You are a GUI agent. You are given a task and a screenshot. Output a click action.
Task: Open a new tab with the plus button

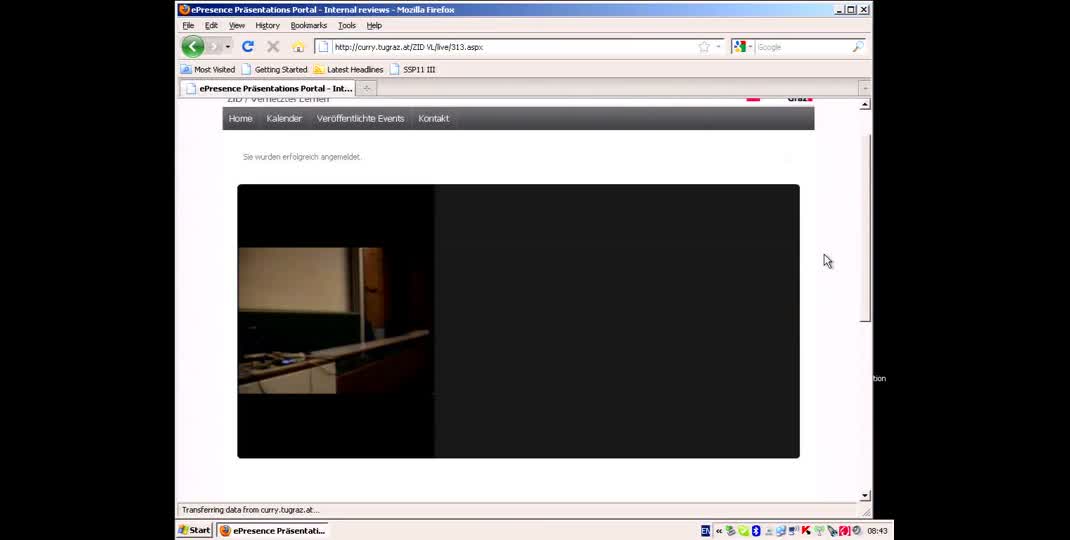coord(366,88)
